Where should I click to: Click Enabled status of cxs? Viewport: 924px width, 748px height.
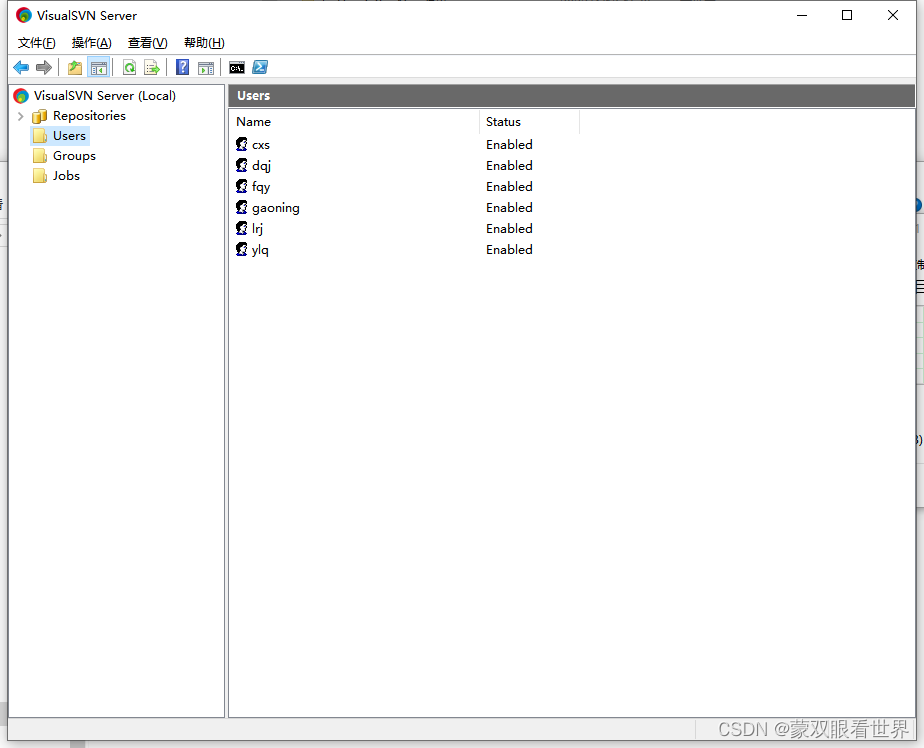509,144
